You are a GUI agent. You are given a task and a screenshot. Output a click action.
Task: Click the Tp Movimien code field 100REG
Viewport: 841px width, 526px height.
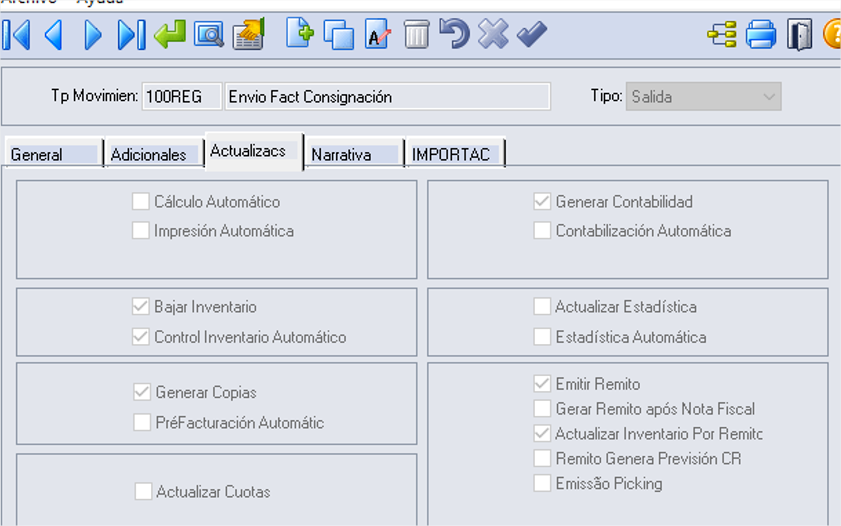pyautogui.click(x=182, y=97)
